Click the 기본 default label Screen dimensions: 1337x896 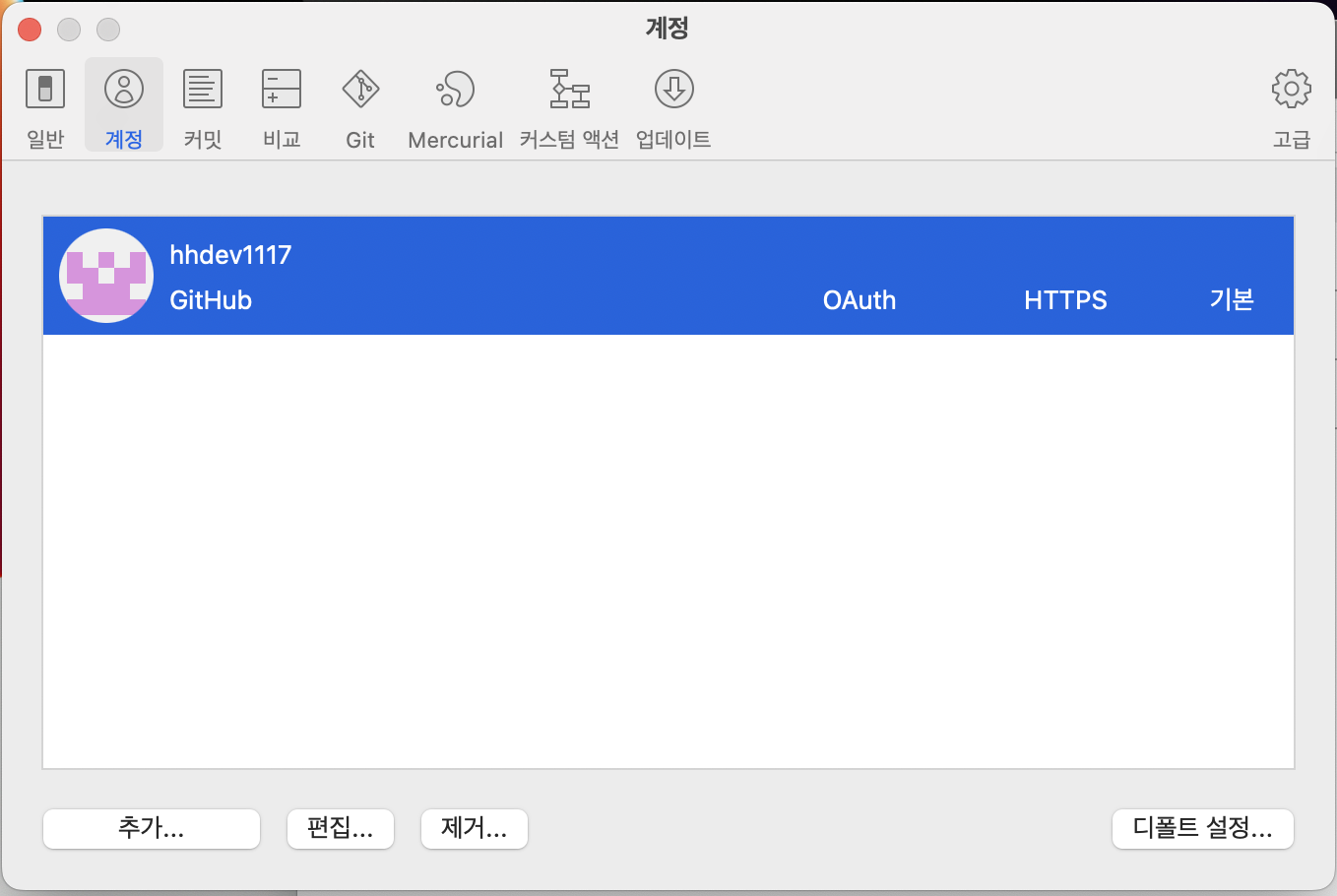[1232, 300]
